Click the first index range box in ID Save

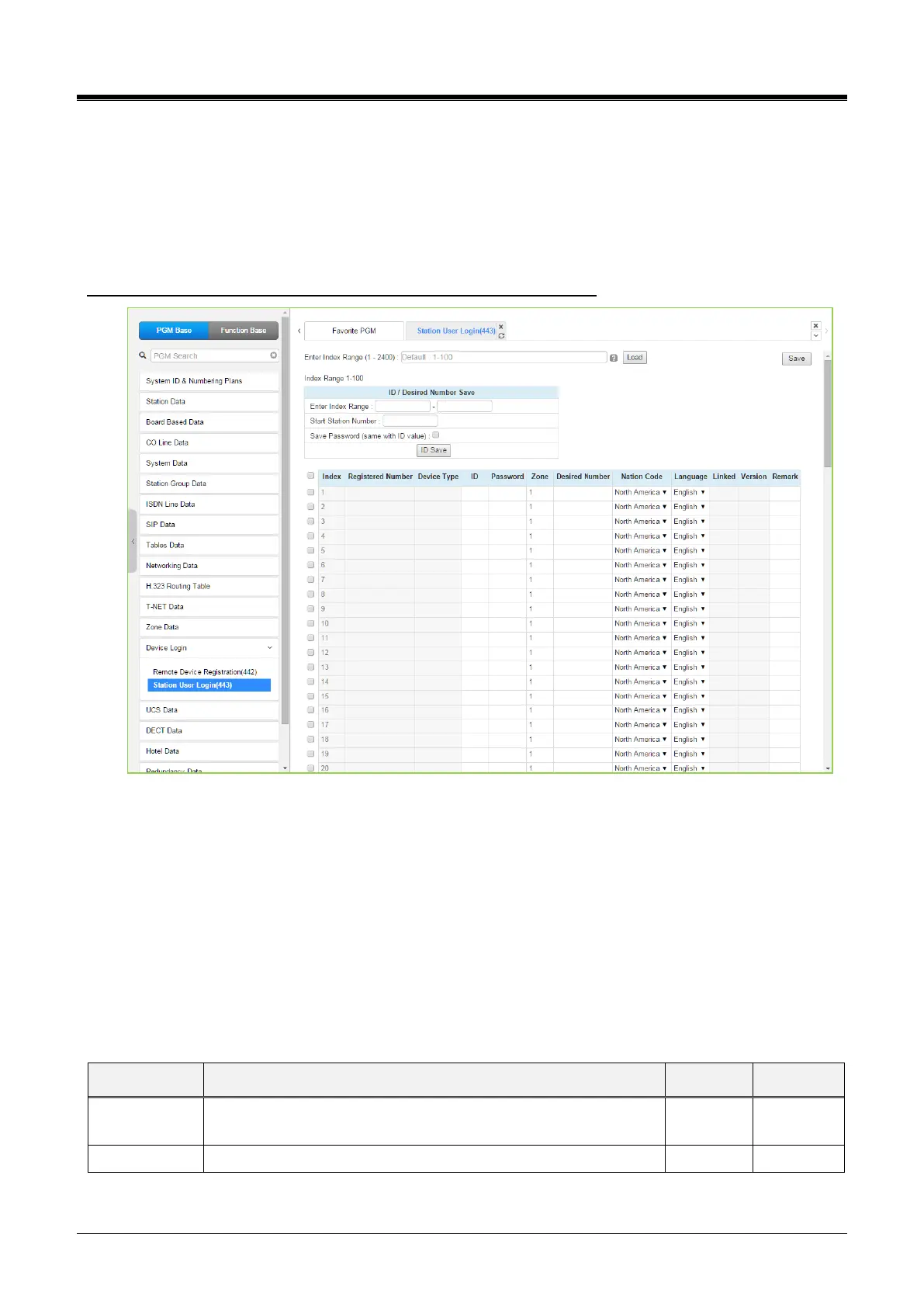403,406
